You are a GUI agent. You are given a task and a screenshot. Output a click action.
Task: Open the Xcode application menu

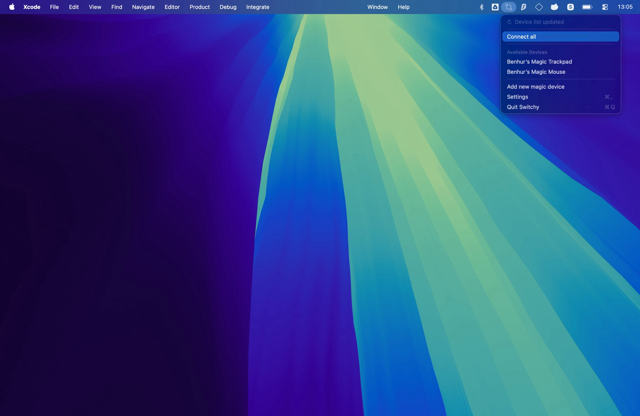click(x=32, y=7)
